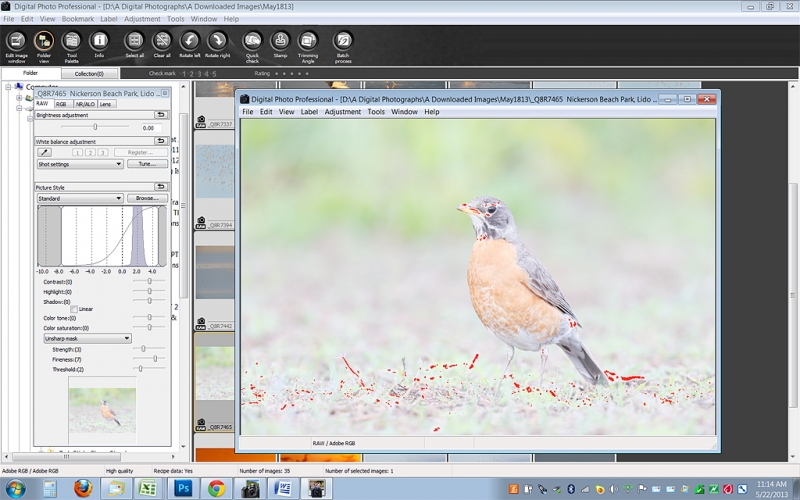
Task: Rotate left using toolbar icon
Action: (190, 45)
